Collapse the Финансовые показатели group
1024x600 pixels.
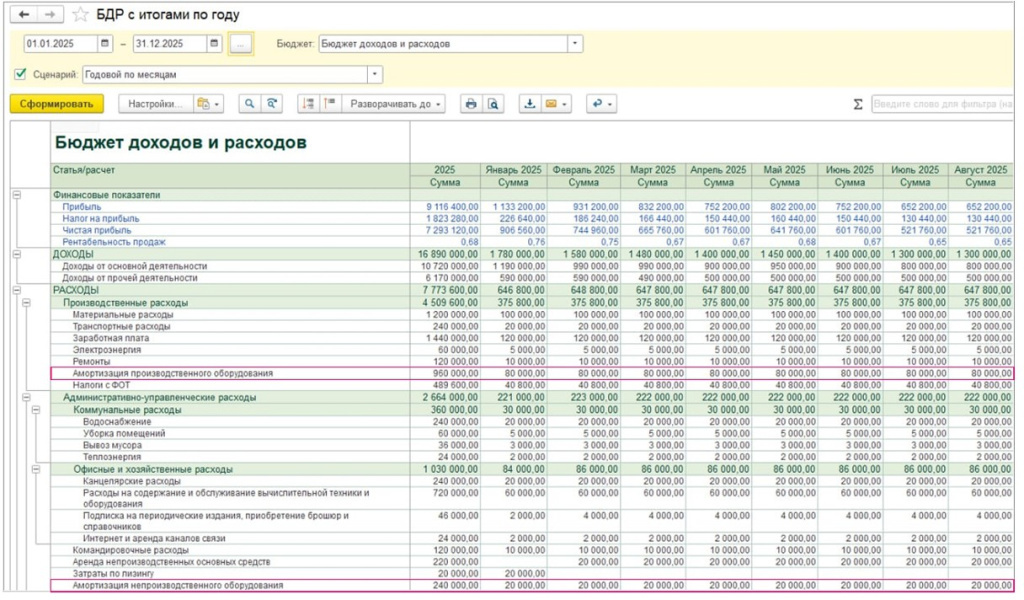tap(16, 195)
